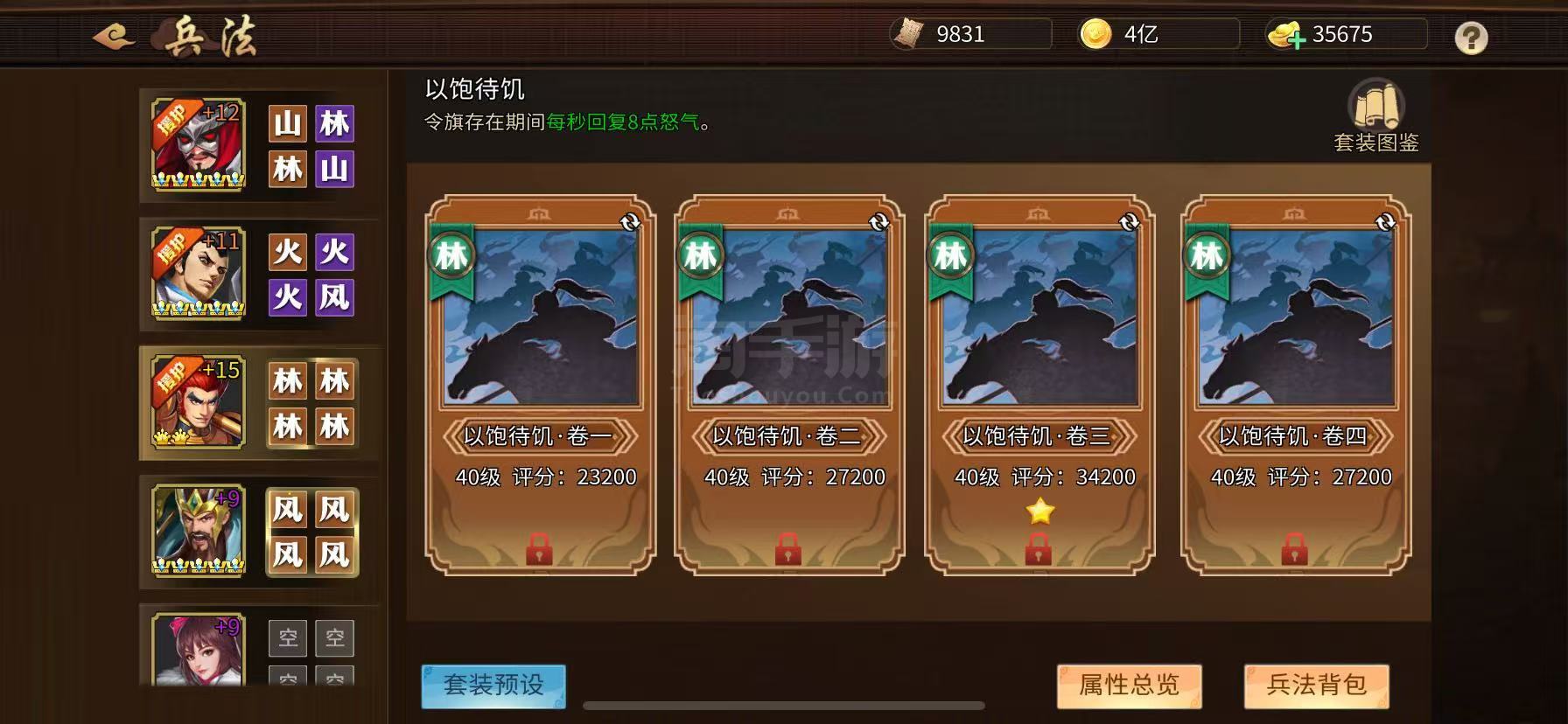The image size is (1568, 724).
Task: Toggle the red lock on 卷三 card
Action: click(1038, 549)
